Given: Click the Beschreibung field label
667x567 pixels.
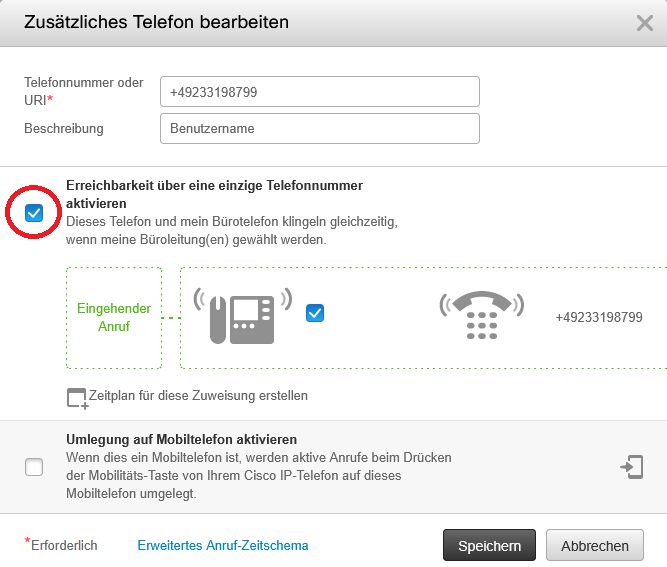Looking at the screenshot, I should [64, 129].
